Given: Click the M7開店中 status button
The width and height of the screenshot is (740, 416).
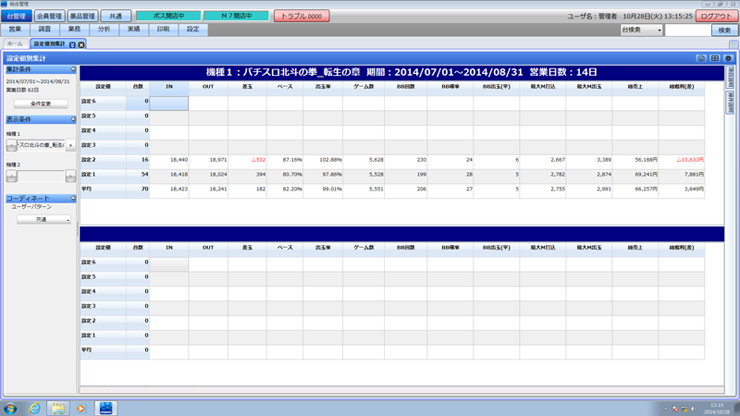Looking at the screenshot, I should pyautogui.click(x=236, y=16).
